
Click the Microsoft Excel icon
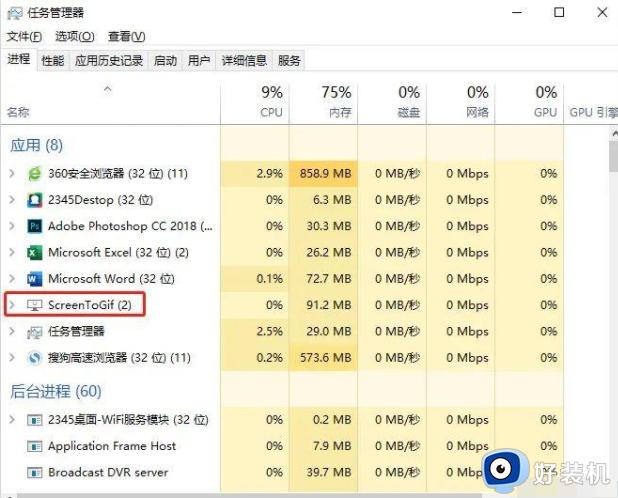[34, 253]
